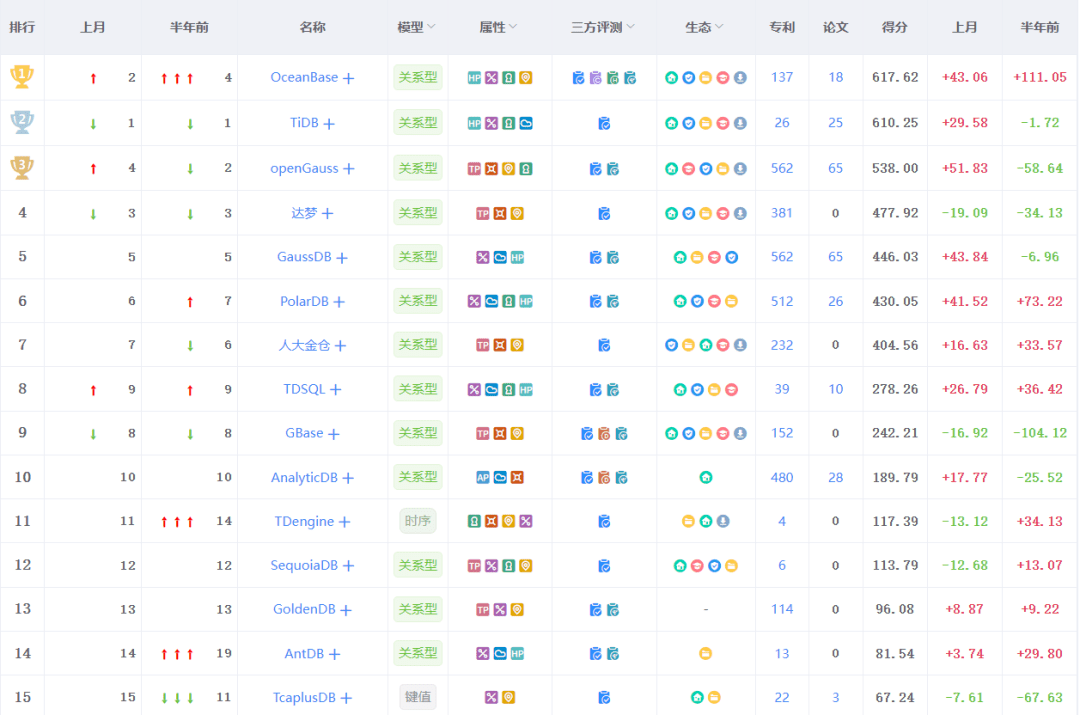Open the AnalyticDB database link
Screen dimensions: 1080x715
coord(304,477)
